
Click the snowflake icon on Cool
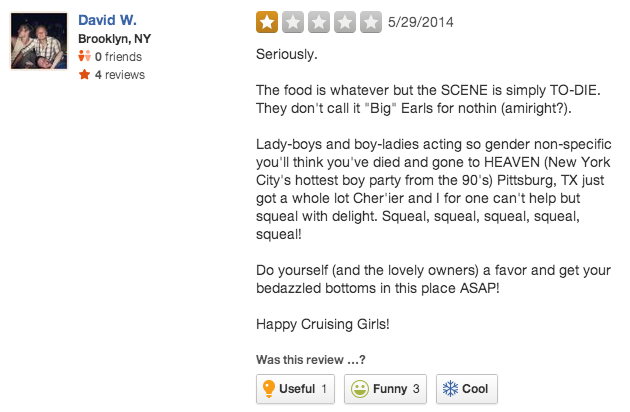(x=450, y=389)
